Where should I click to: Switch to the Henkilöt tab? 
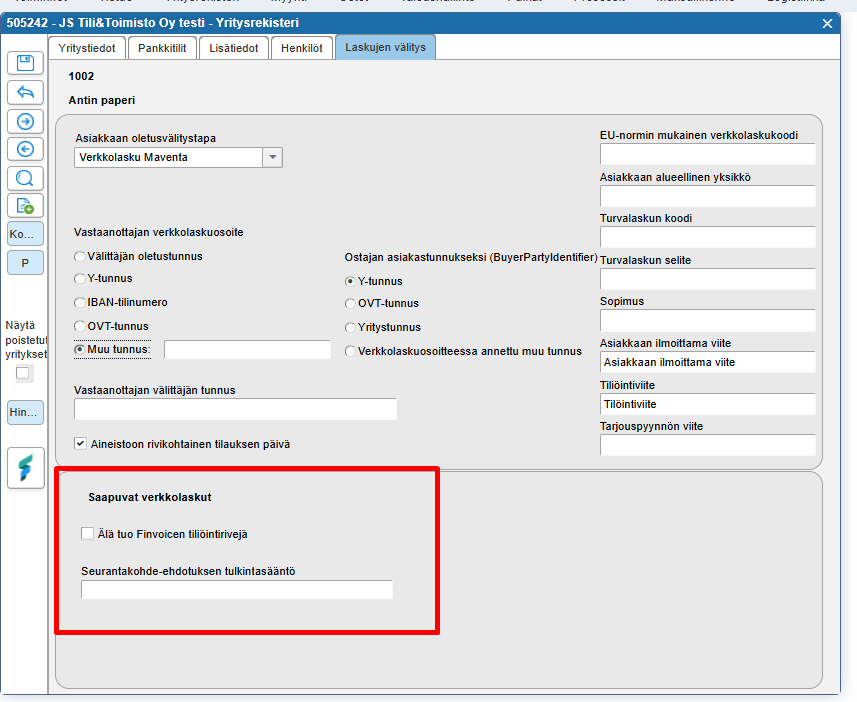302,48
